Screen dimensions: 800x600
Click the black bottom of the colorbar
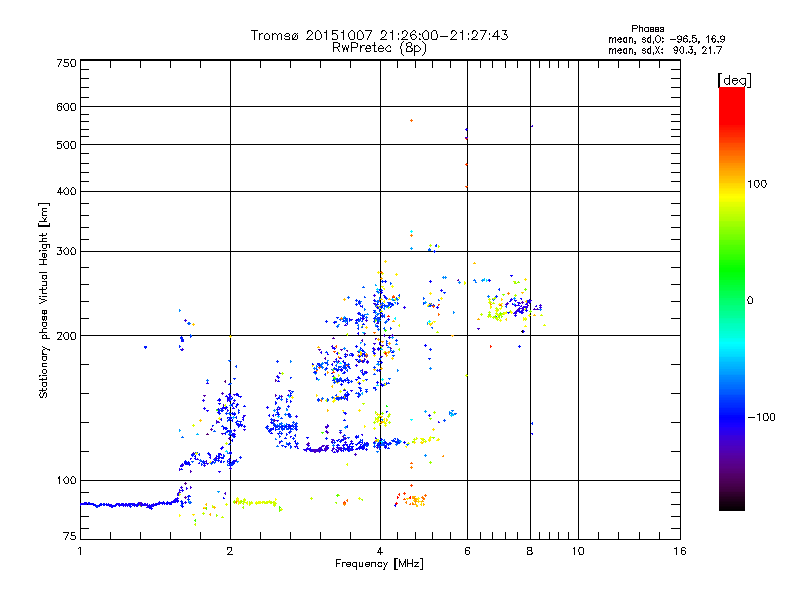click(732, 503)
